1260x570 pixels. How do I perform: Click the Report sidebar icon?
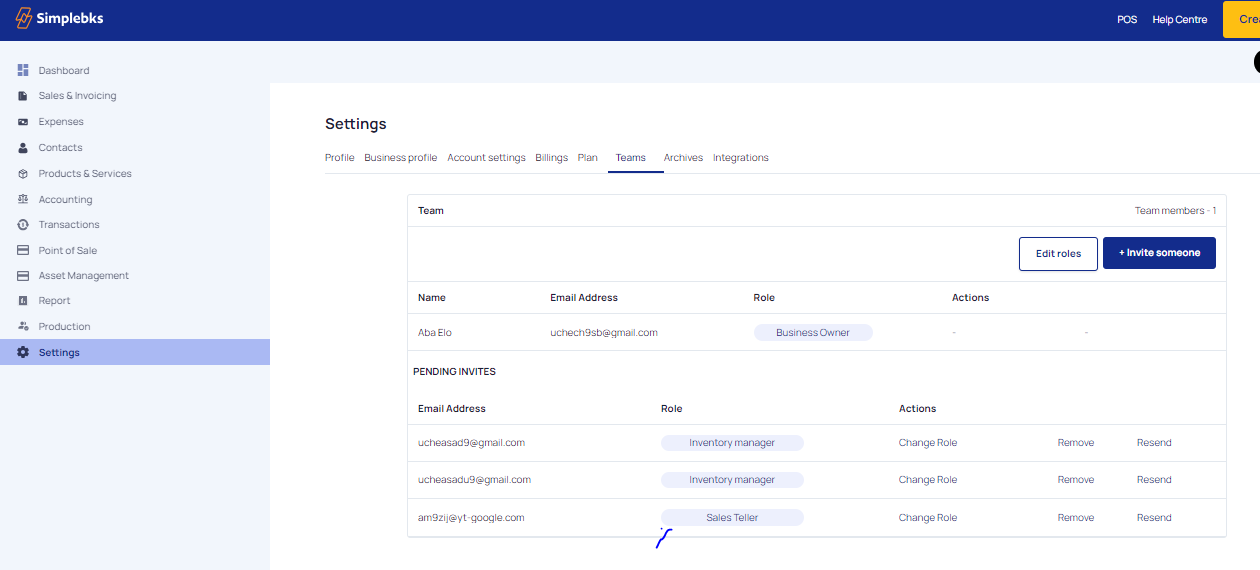[23, 301]
